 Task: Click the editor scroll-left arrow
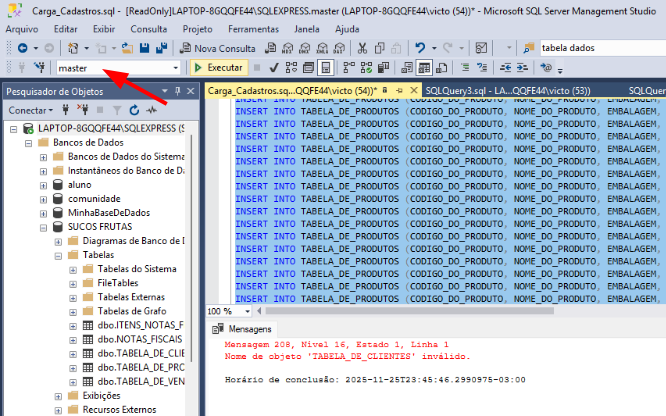(x=259, y=311)
